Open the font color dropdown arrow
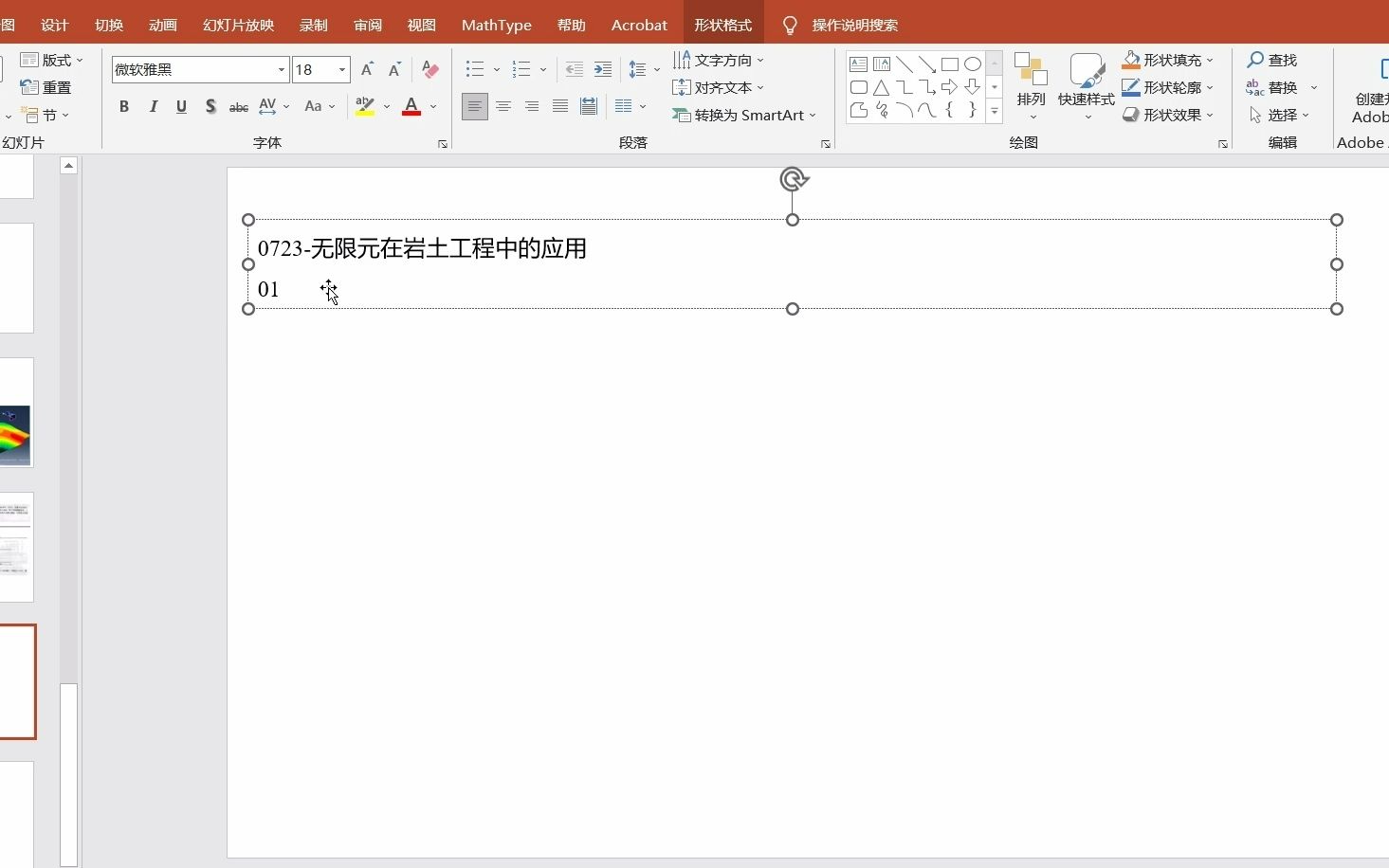 pos(434,107)
